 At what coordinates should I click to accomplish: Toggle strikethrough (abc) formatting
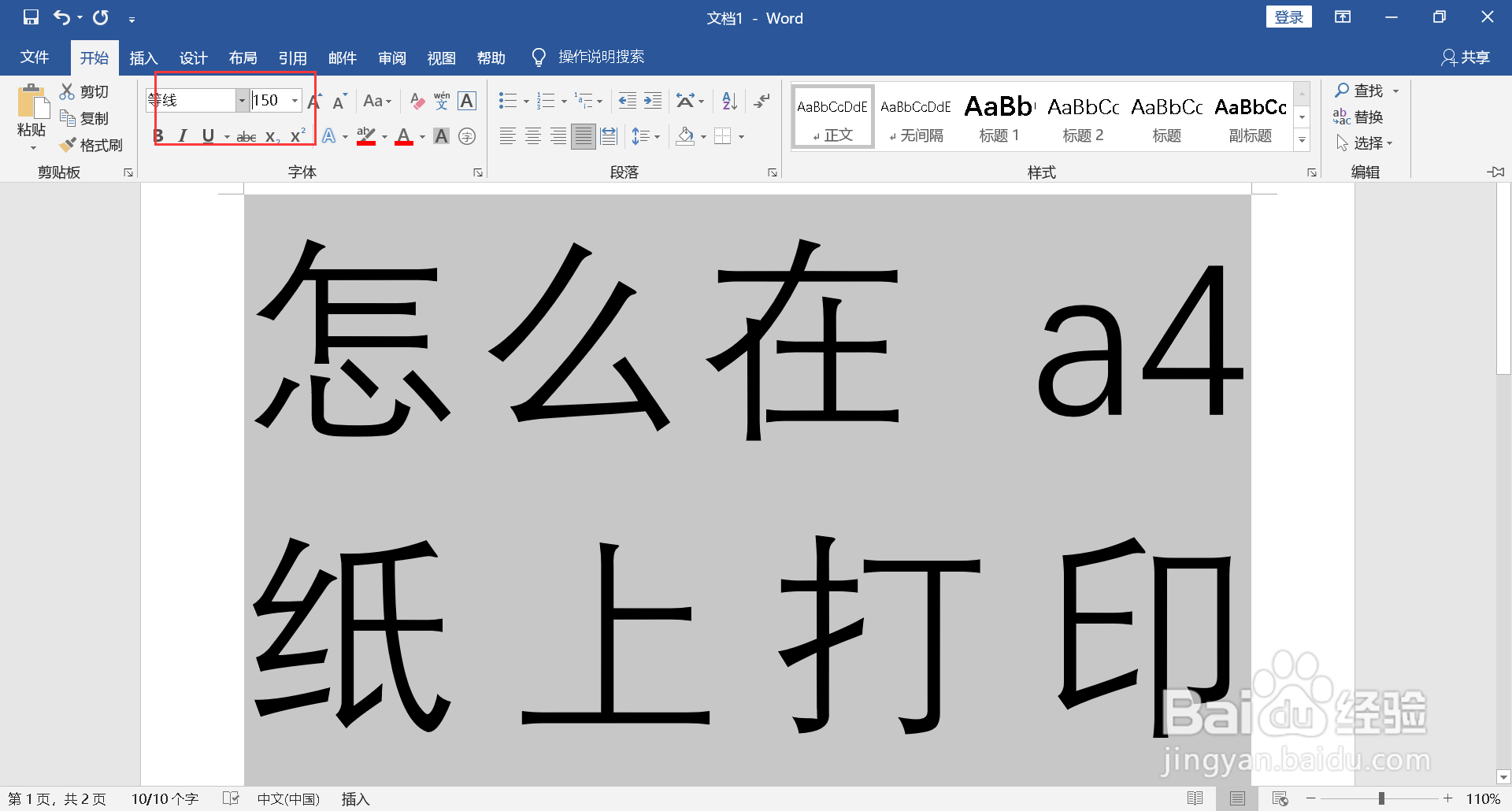(246, 136)
